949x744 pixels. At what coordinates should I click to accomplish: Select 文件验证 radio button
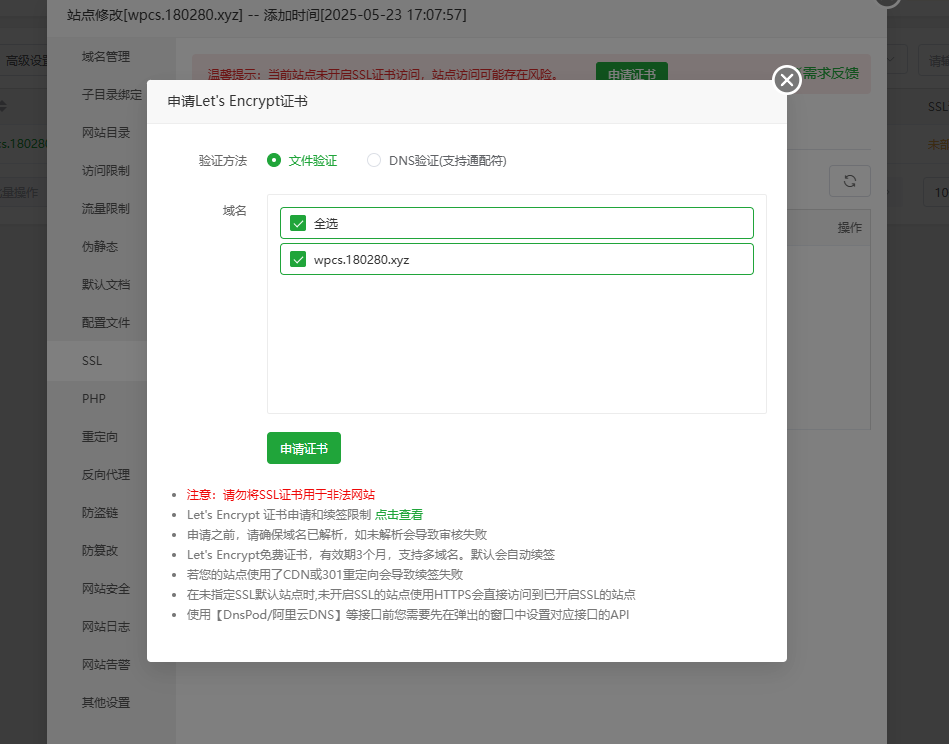(274, 160)
